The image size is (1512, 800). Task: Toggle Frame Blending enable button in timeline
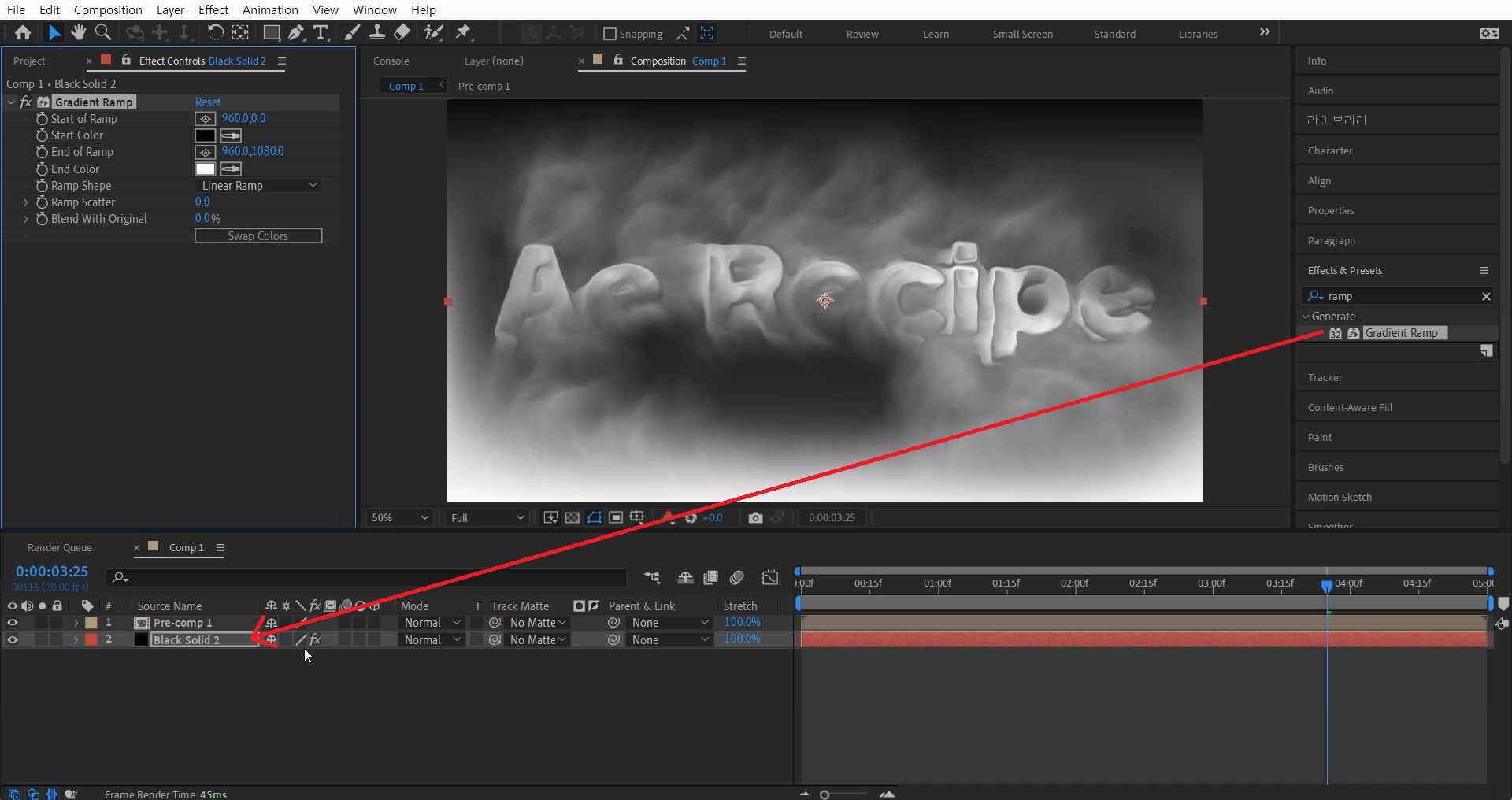(x=710, y=578)
